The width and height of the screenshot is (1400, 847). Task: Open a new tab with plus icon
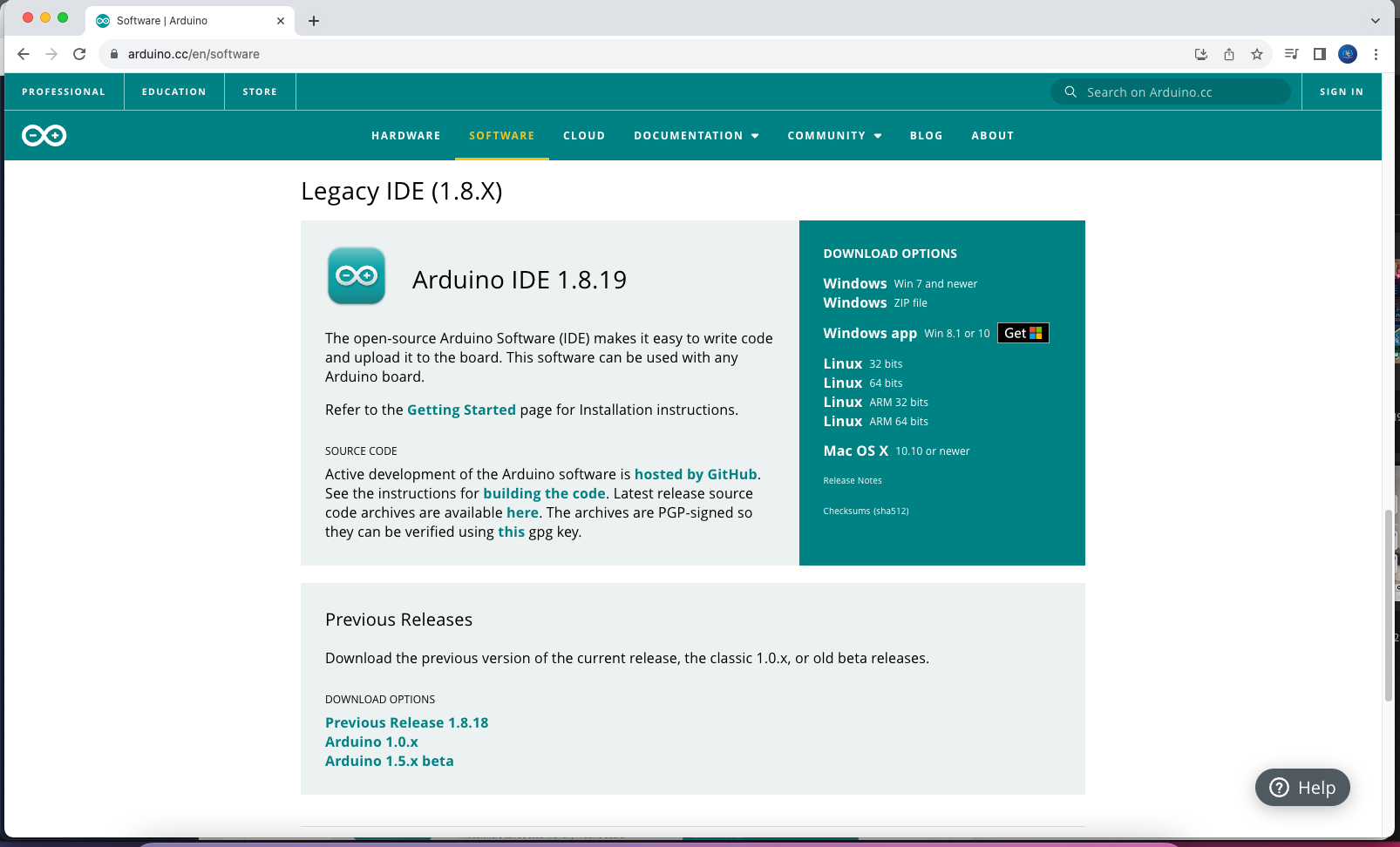pyautogui.click(x=314, y=21)
